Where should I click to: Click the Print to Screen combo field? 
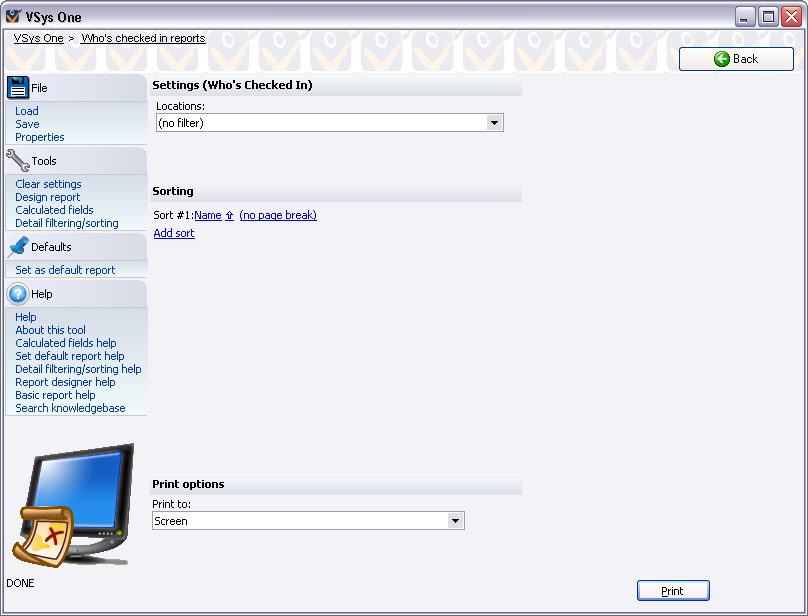[x=308, y=521]
